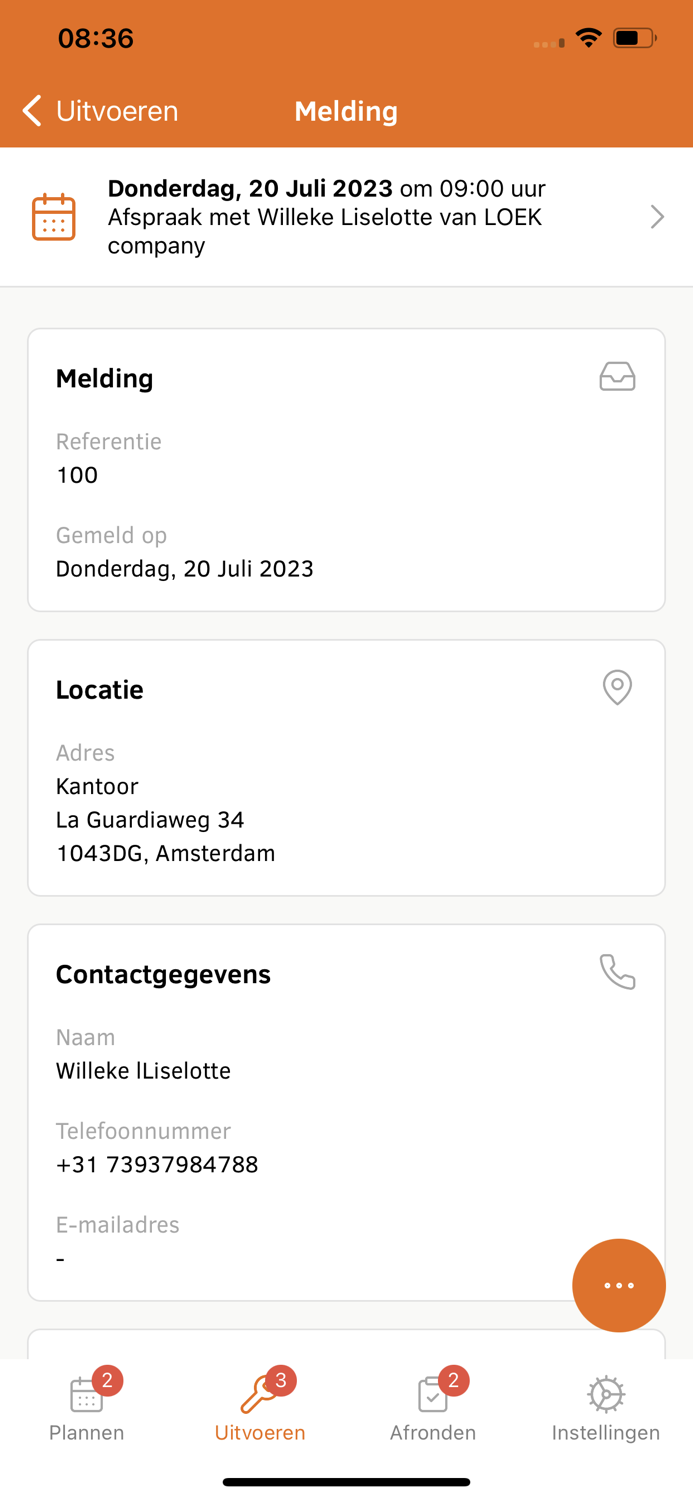Click the back arrow to Uitvoeren
693x1500 pixels.
[x=31, y=111]
